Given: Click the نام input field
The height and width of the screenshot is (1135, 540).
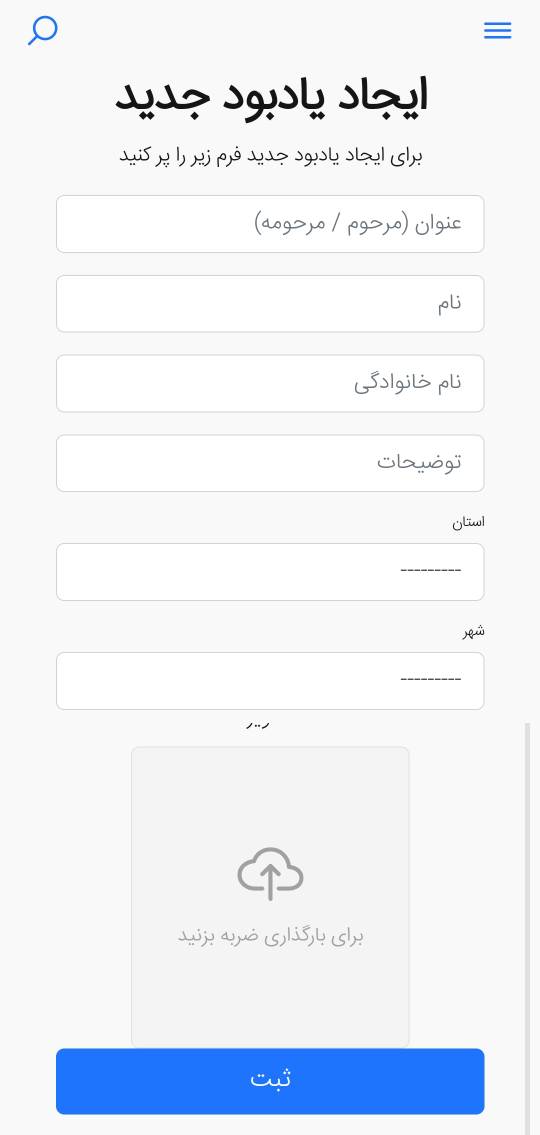Looking at the screenshot, I should coord(270,303).
